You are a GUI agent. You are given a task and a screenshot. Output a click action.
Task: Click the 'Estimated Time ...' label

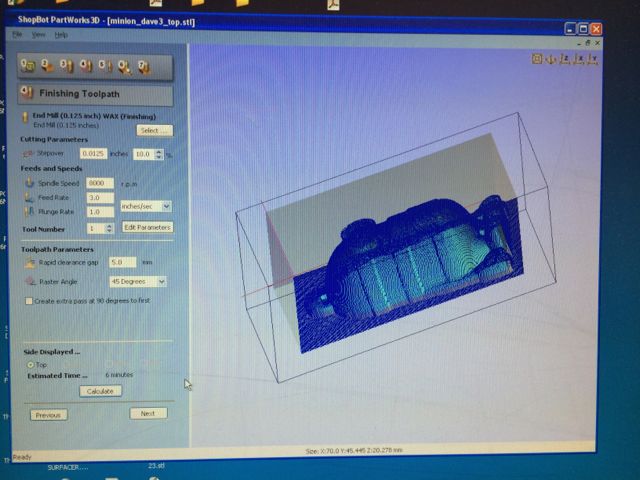57,376
